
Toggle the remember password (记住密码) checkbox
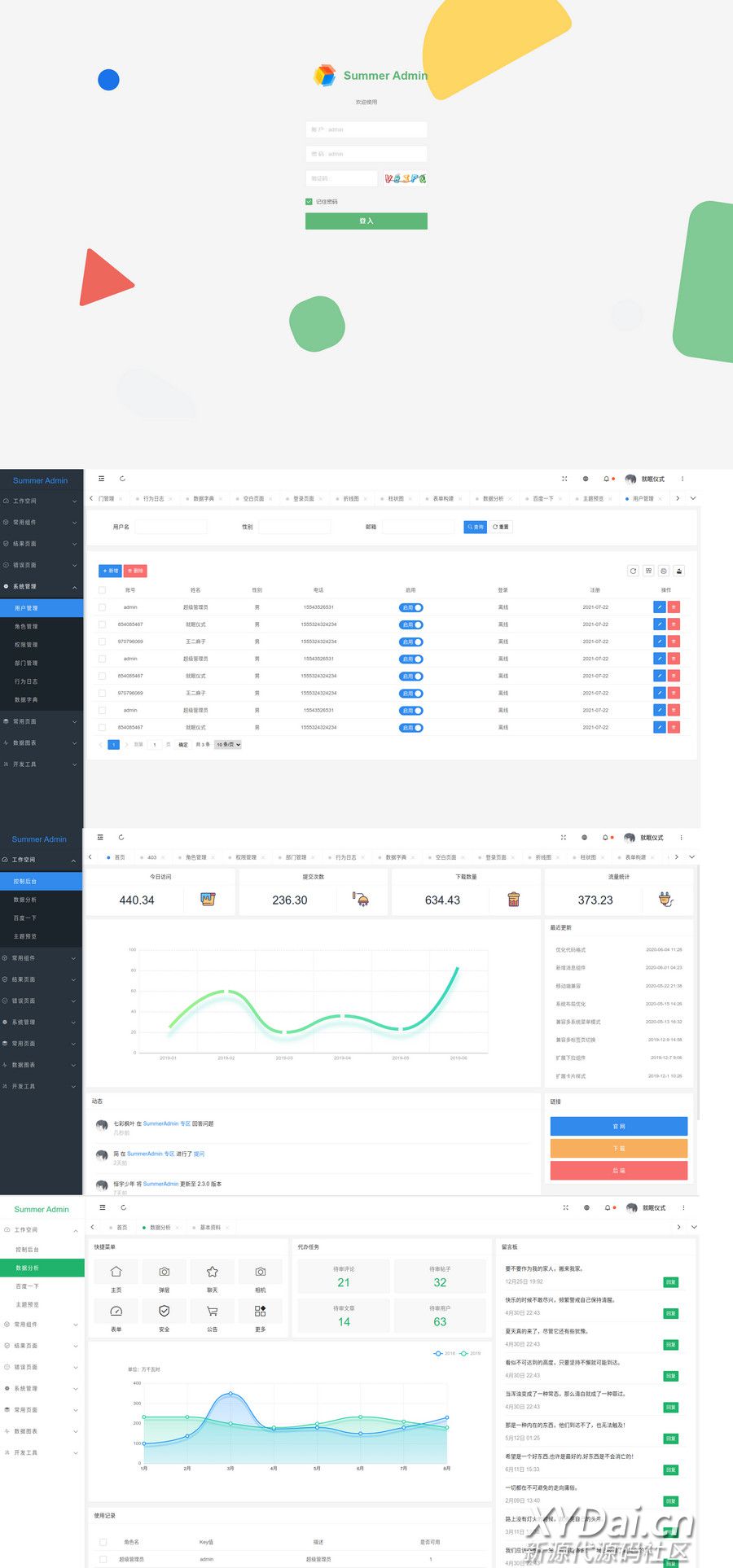click(309, 201)
